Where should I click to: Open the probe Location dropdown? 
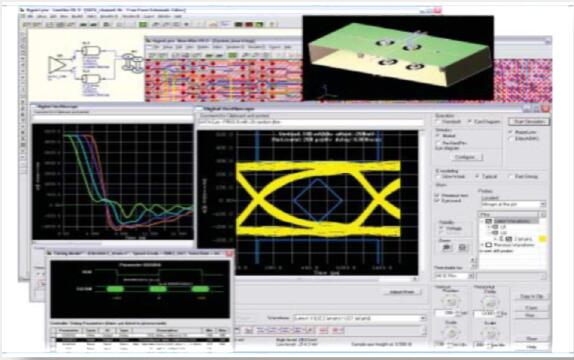tap(513, 204)
